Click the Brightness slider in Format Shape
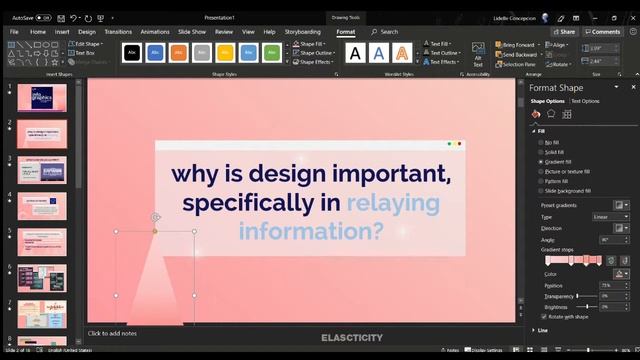Screen dimensions: 640x360 click(x=587, y=307)
